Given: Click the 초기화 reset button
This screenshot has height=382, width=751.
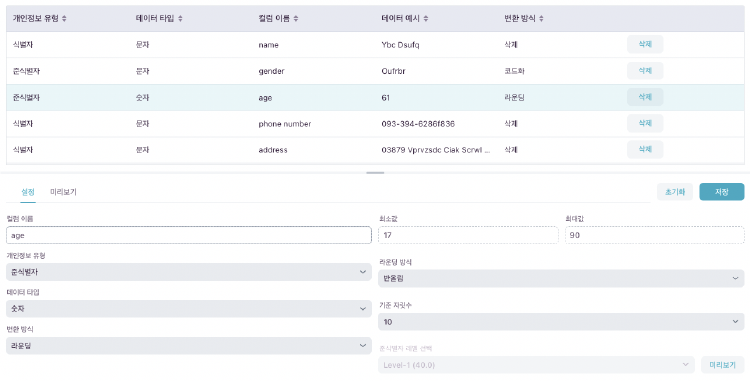Looking at the screenshot, I should coord(675,192).
